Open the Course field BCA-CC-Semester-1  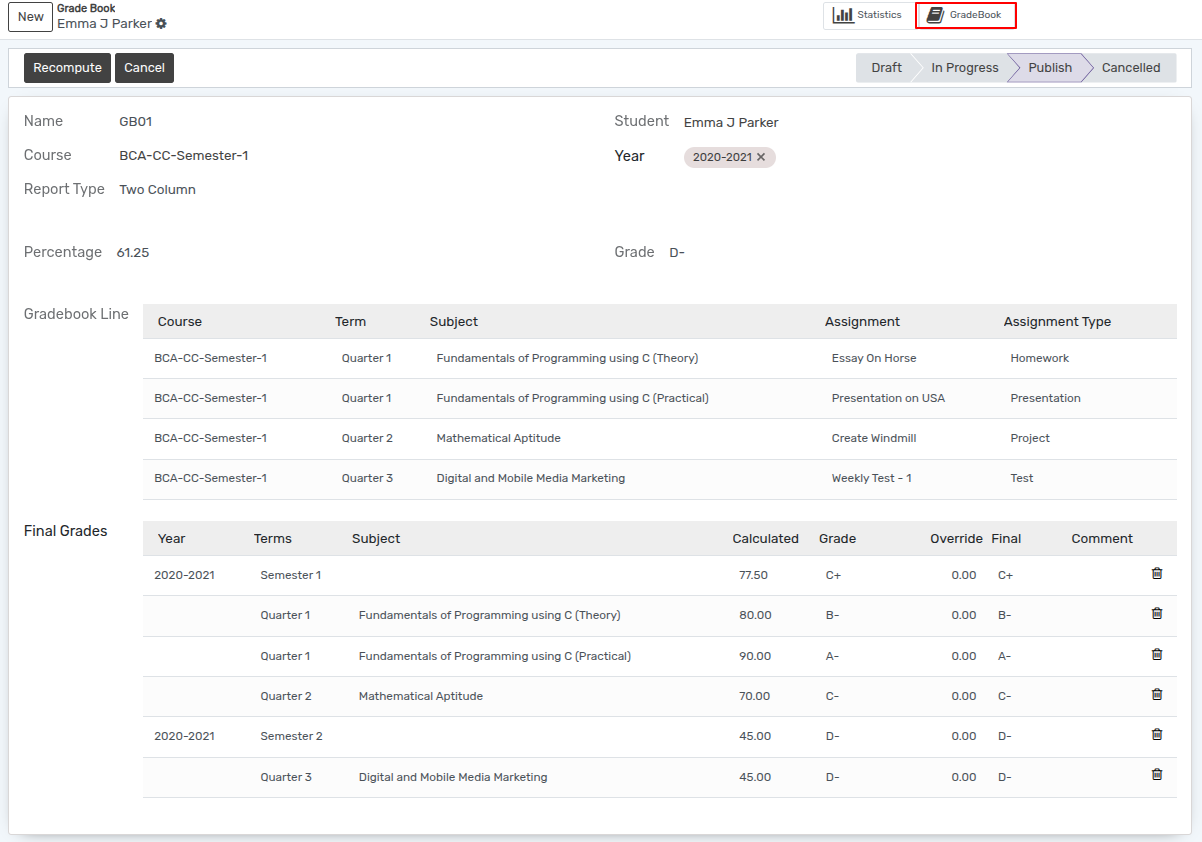click(x=184, y=156)
